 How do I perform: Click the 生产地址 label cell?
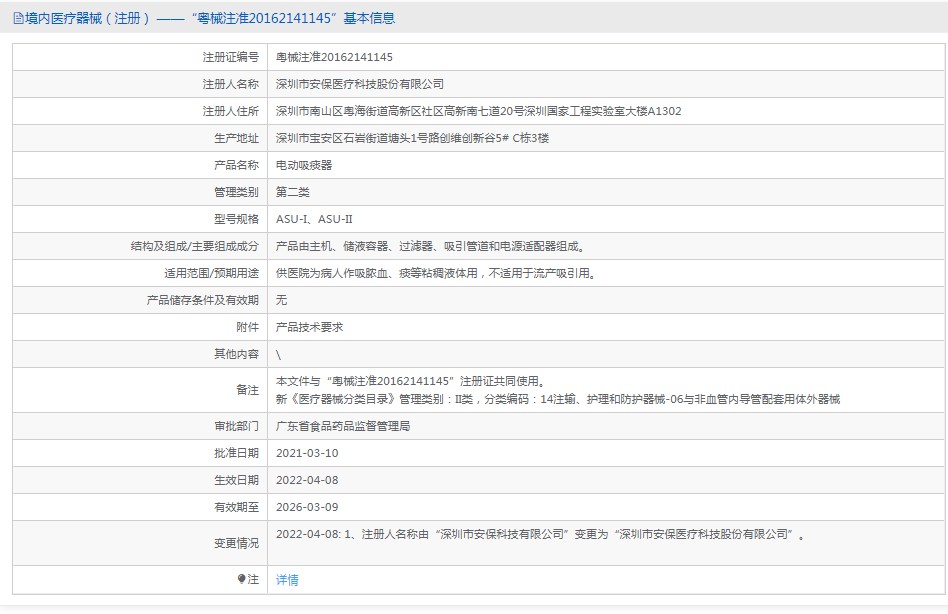tap(140, 138)
